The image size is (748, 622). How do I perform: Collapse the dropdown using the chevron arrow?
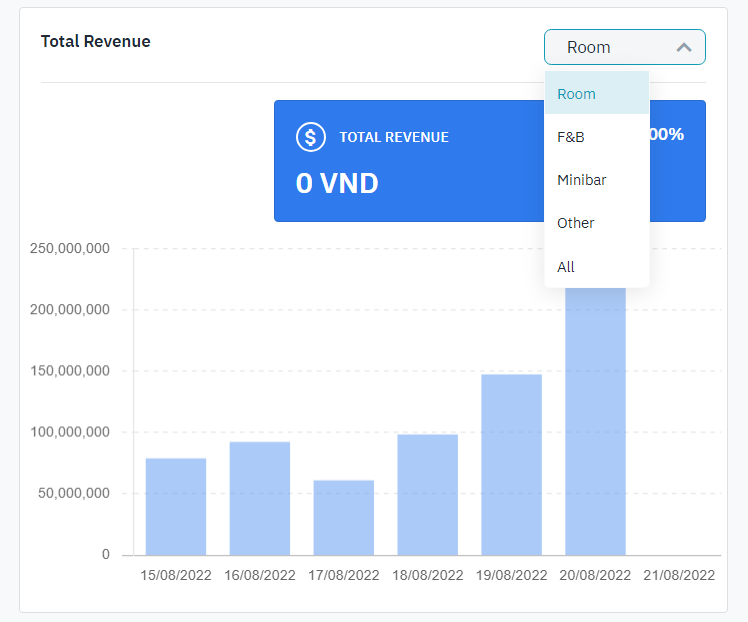coord(684,47)
